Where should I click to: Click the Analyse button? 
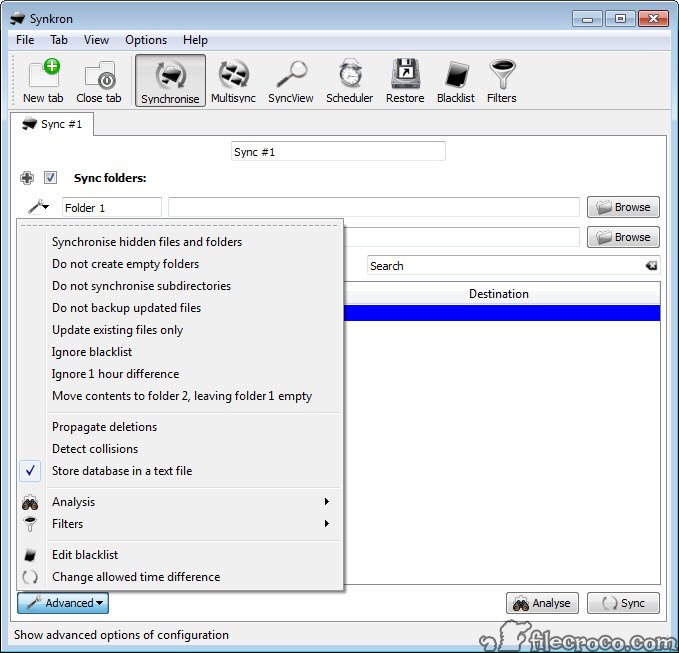click(542, 603)
